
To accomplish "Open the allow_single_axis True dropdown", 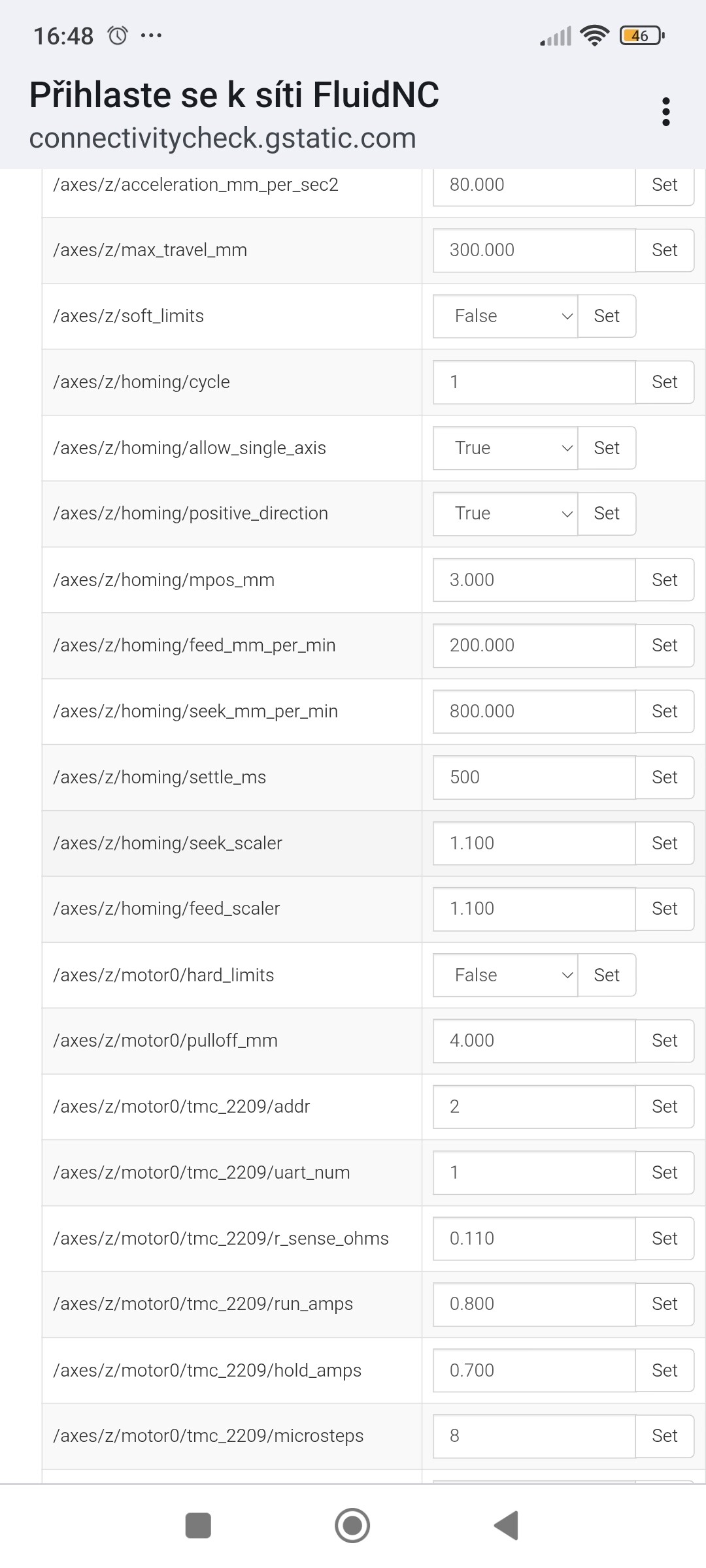I will (505, 448).
